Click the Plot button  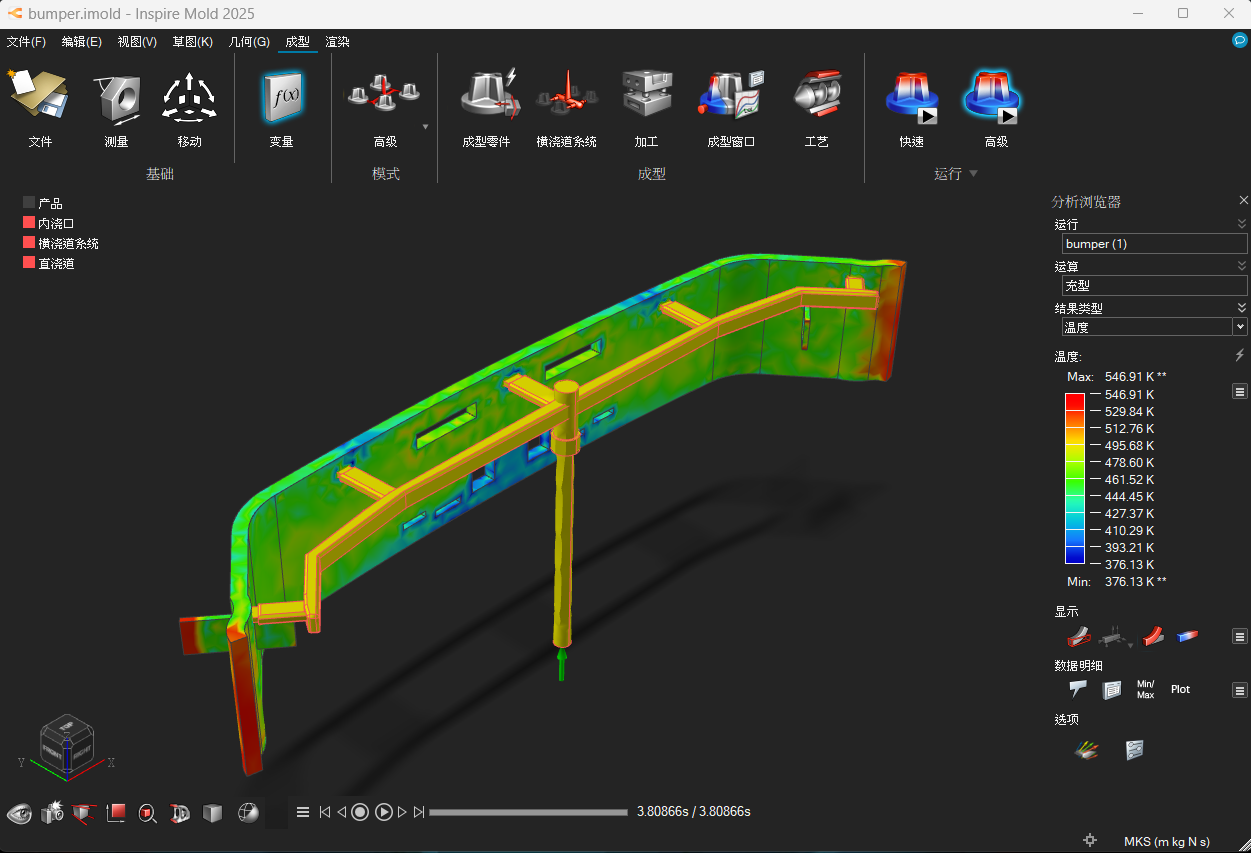coord(1180,689)
